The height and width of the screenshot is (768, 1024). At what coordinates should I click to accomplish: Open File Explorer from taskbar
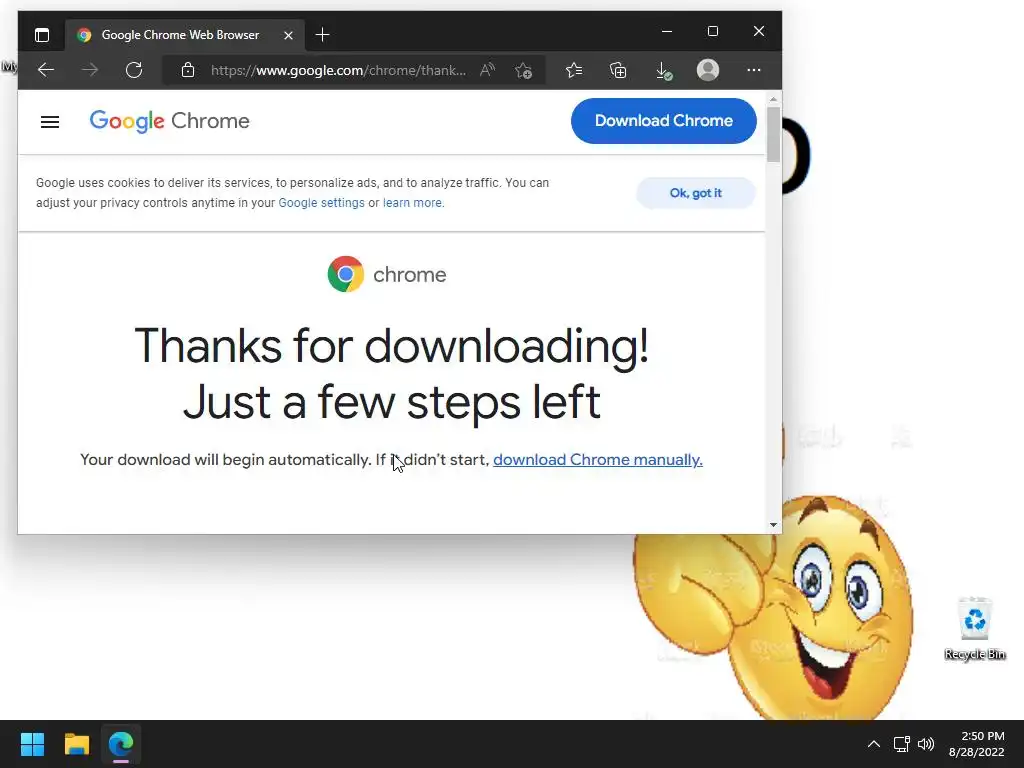point(76,744)
